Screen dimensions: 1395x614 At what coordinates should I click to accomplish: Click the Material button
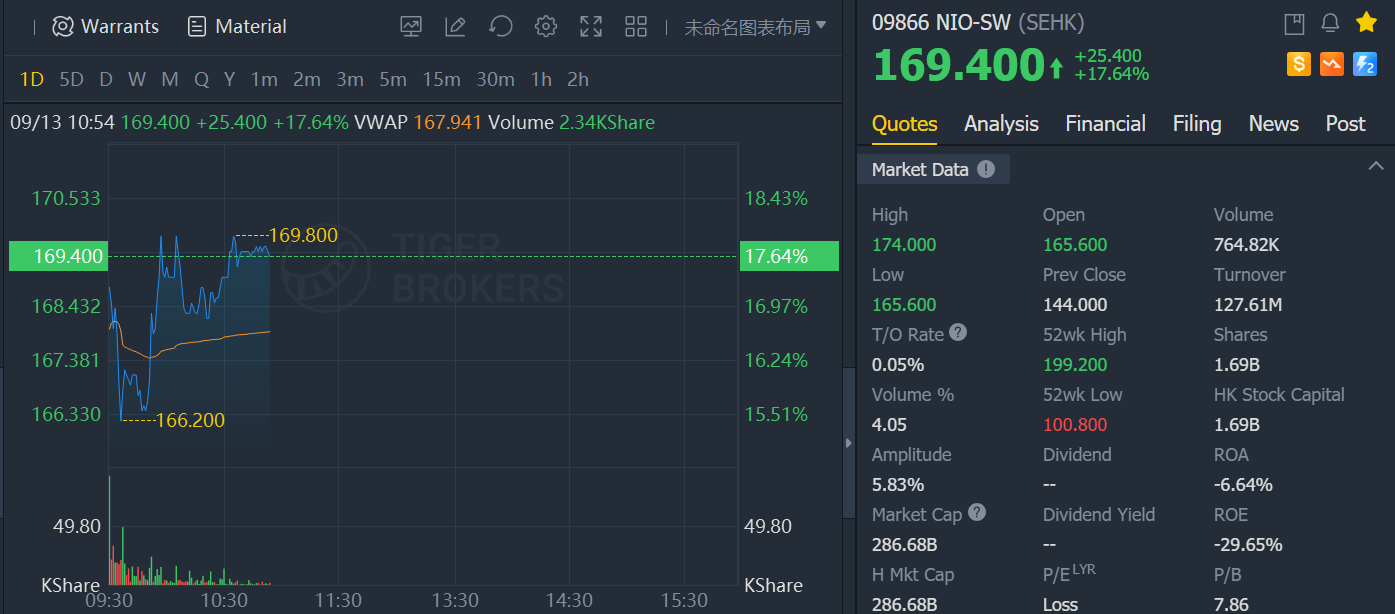(x=237, y=27)
